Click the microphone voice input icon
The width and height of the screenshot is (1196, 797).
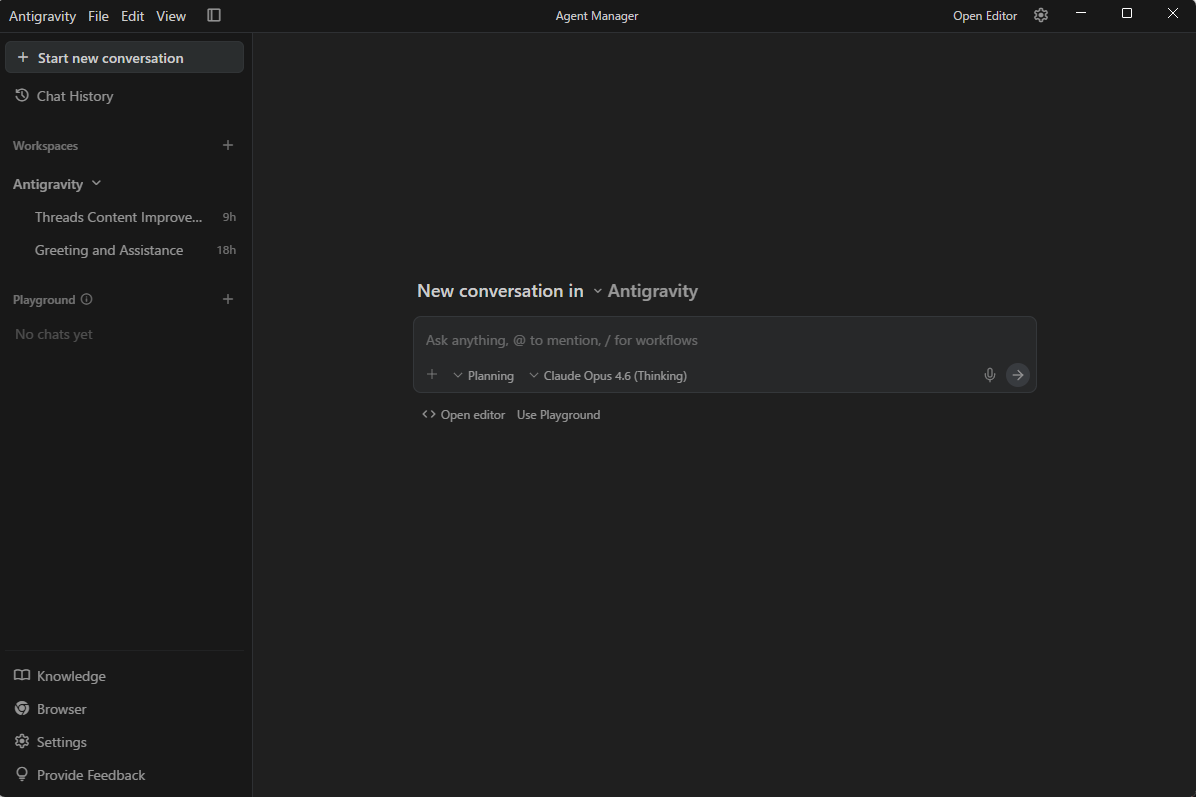[x=989, y=375]
